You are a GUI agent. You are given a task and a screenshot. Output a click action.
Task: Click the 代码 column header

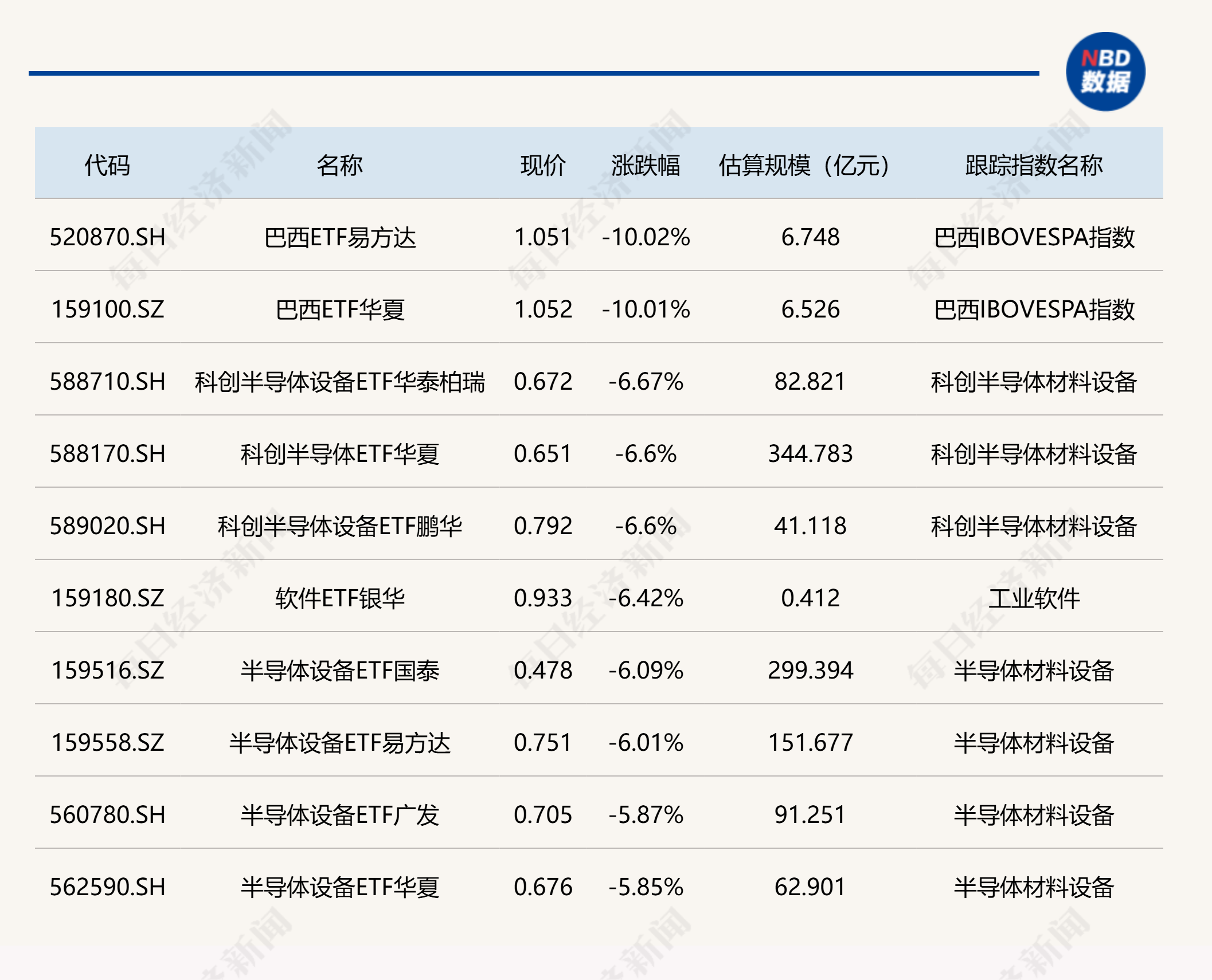(x=107, y=166)
